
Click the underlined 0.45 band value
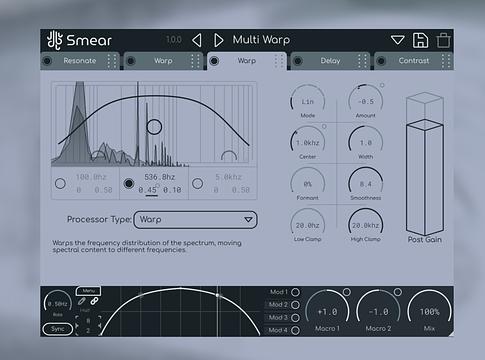click(148, 190)
